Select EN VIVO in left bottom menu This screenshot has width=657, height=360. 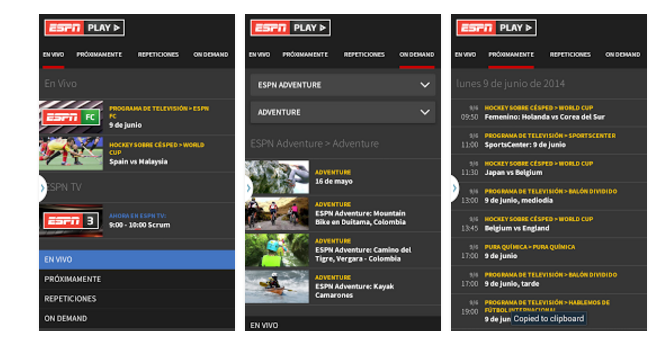coord(137,260)
